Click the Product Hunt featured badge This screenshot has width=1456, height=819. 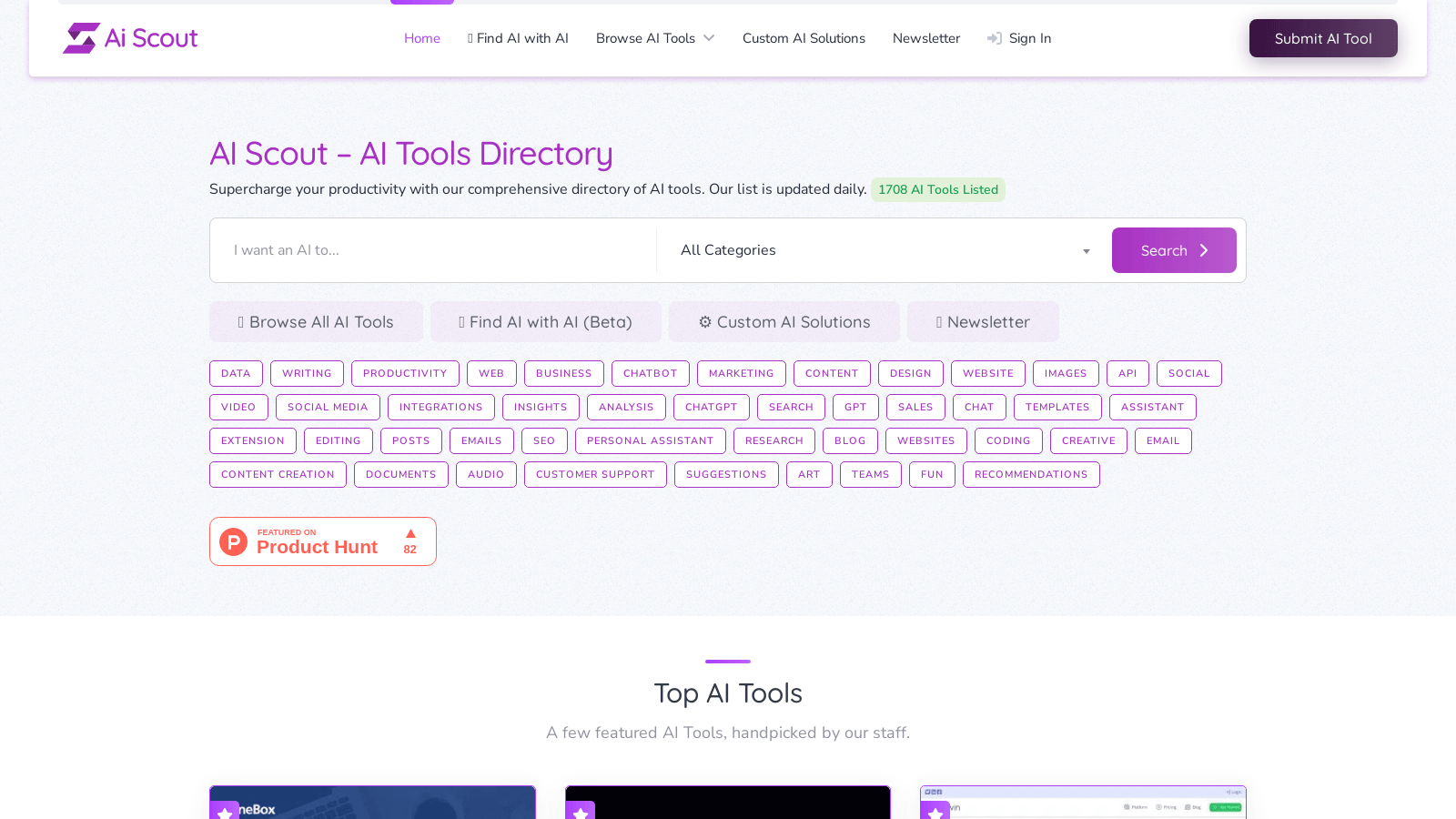click(x=322, y=541)
